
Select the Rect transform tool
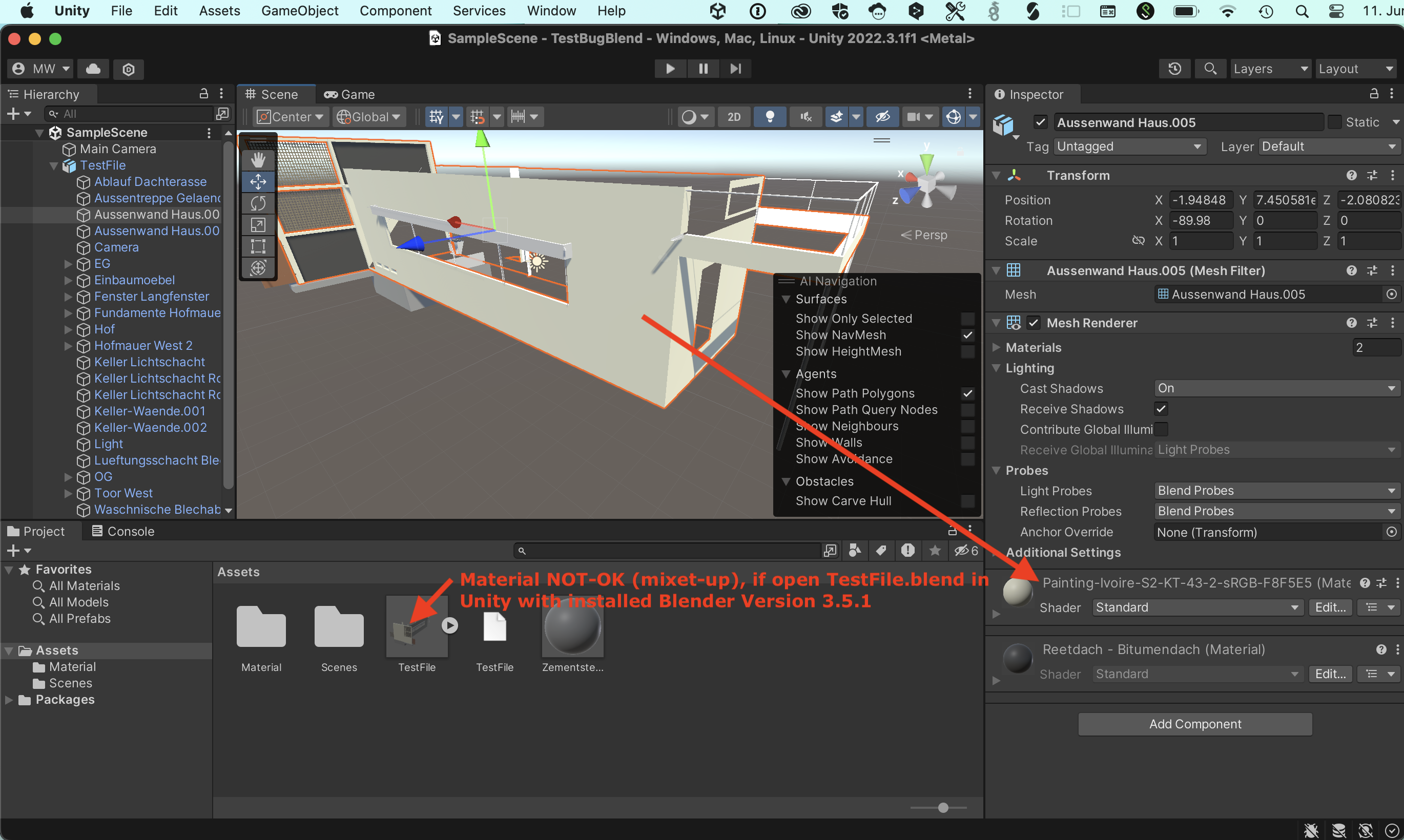(x=258, y=246)
